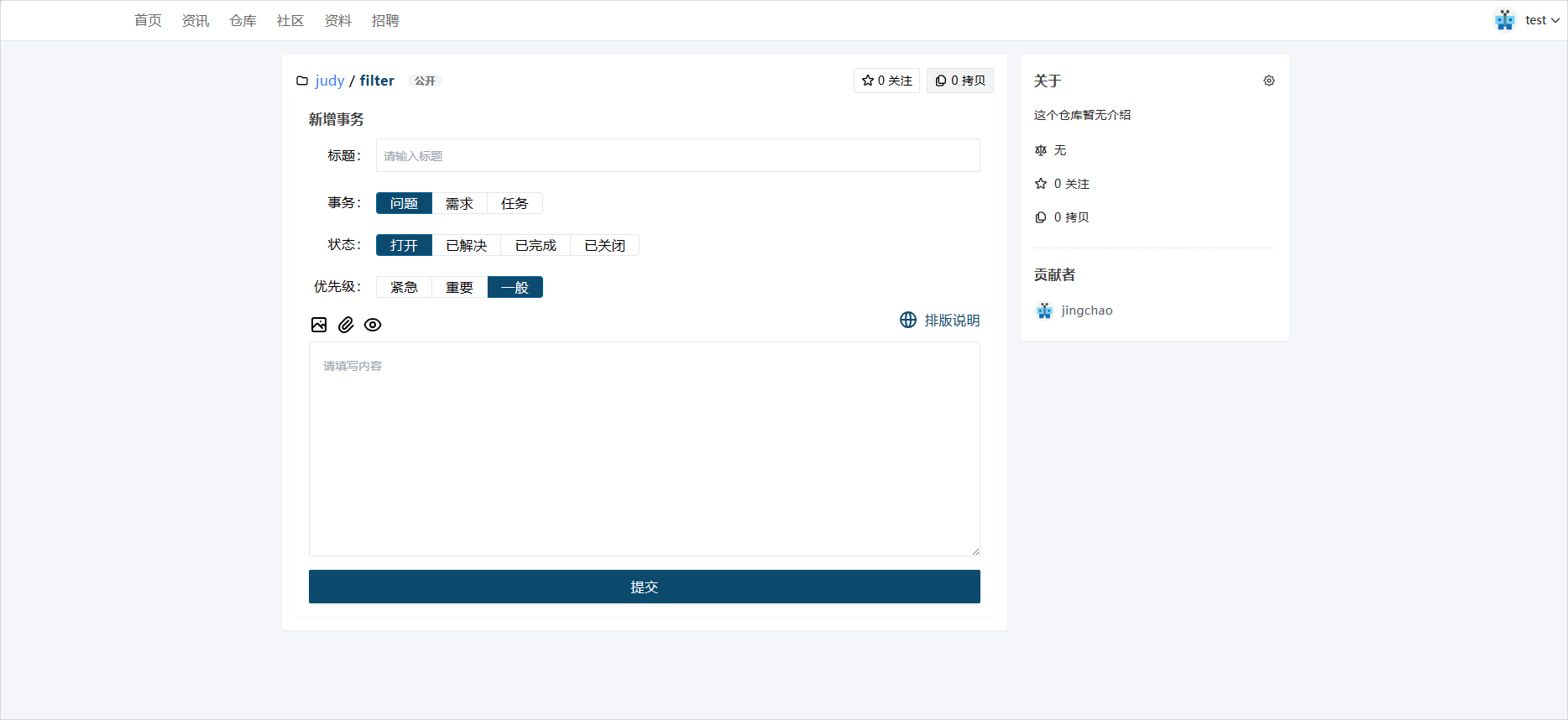
Task: Open the judy owner link
Action: coord(330,81)
